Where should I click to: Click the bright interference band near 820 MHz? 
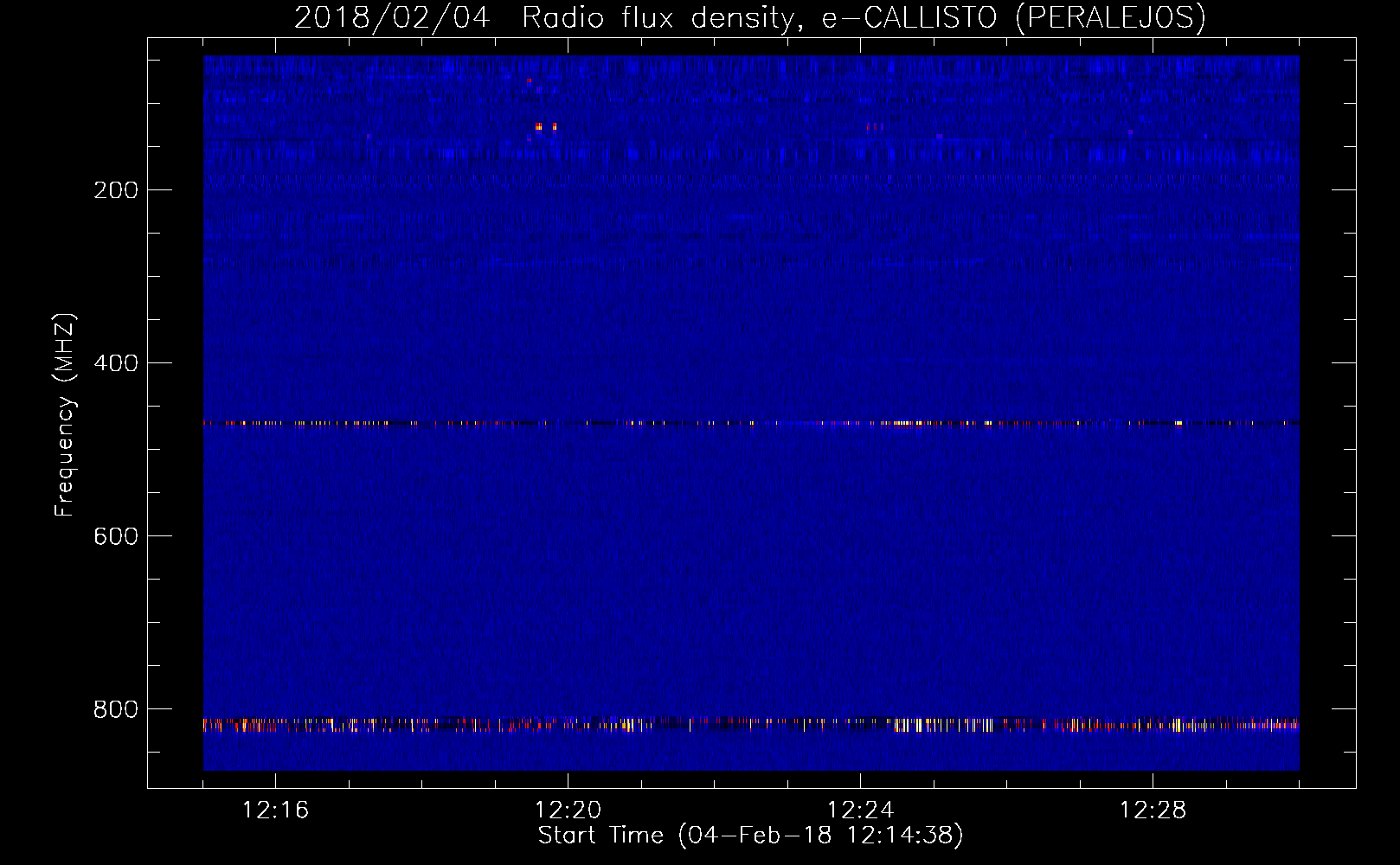pos(751,724)
